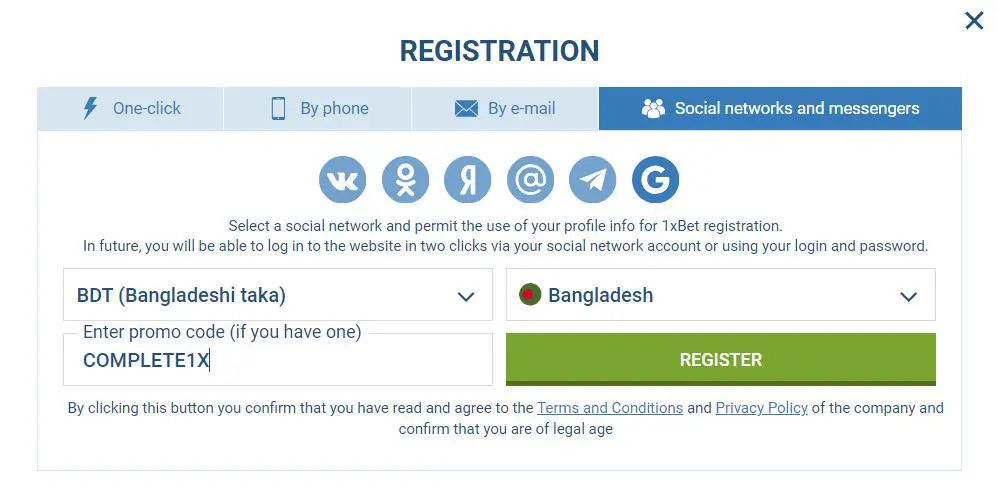Screen dimensions: 998x493
Task: Open the Terms and Conditions link
Action: pyautogui.click(x=610, y=408)
